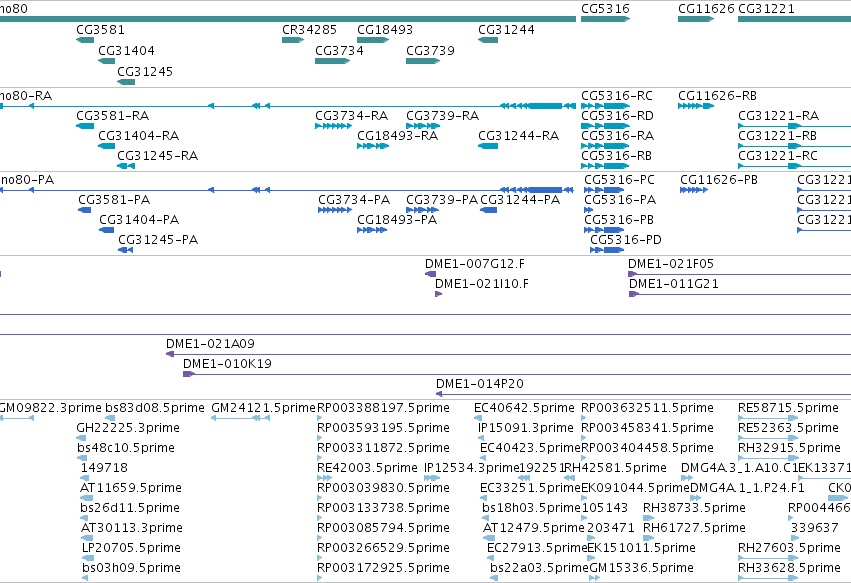Click the CG5316-PB protein
Viewport: 851px width, 583px height.
point(604,230)
